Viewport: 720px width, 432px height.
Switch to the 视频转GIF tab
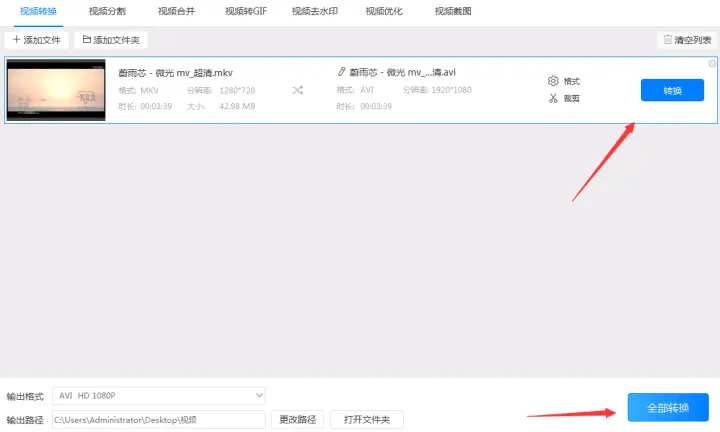(246, 11)
